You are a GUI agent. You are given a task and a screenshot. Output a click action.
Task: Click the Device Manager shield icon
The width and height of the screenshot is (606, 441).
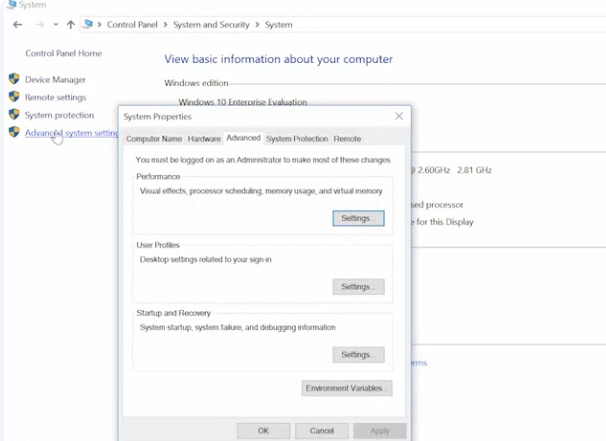click(x=14, y=79)
